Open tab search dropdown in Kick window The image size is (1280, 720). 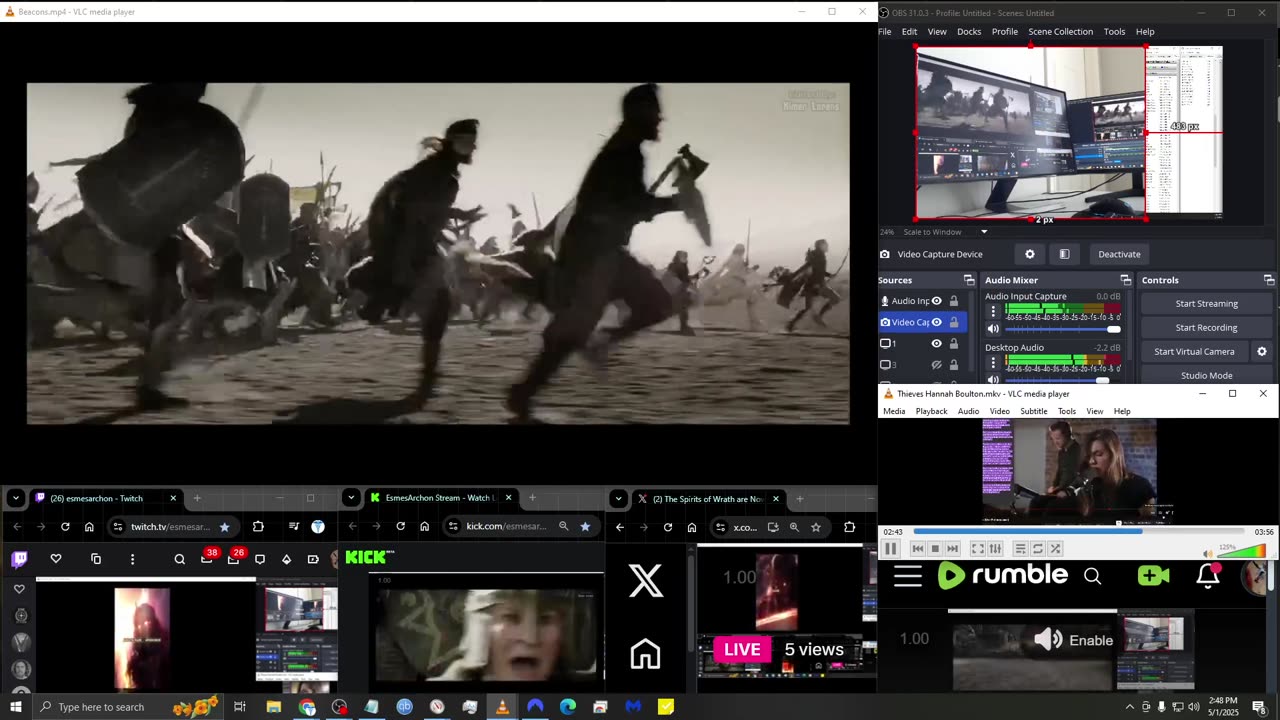(351, 498)
